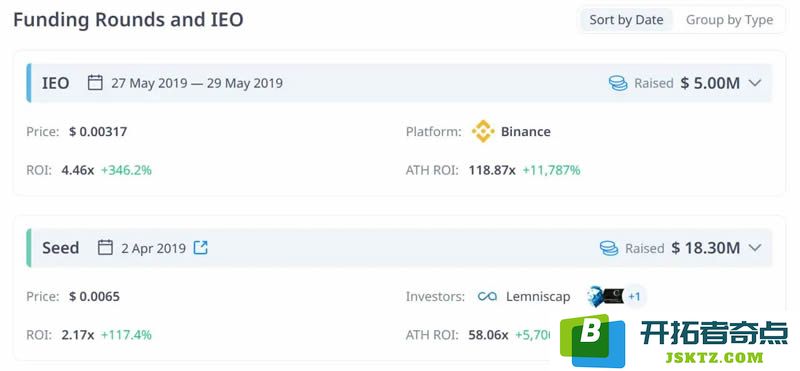Open the Binance platform link

pos(526,132)
